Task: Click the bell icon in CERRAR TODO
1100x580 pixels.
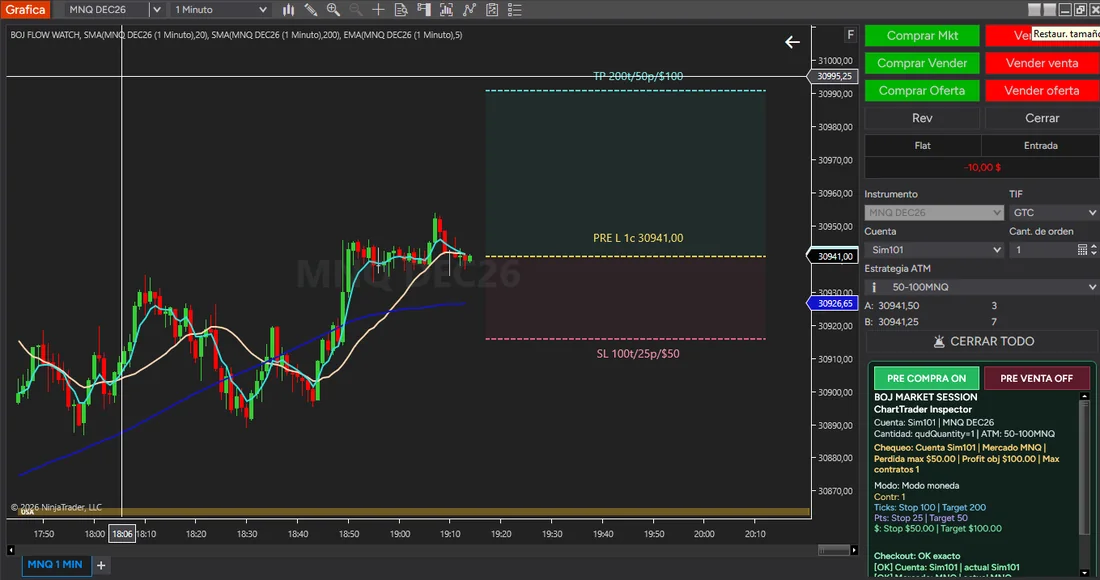Action: (939, 342)
